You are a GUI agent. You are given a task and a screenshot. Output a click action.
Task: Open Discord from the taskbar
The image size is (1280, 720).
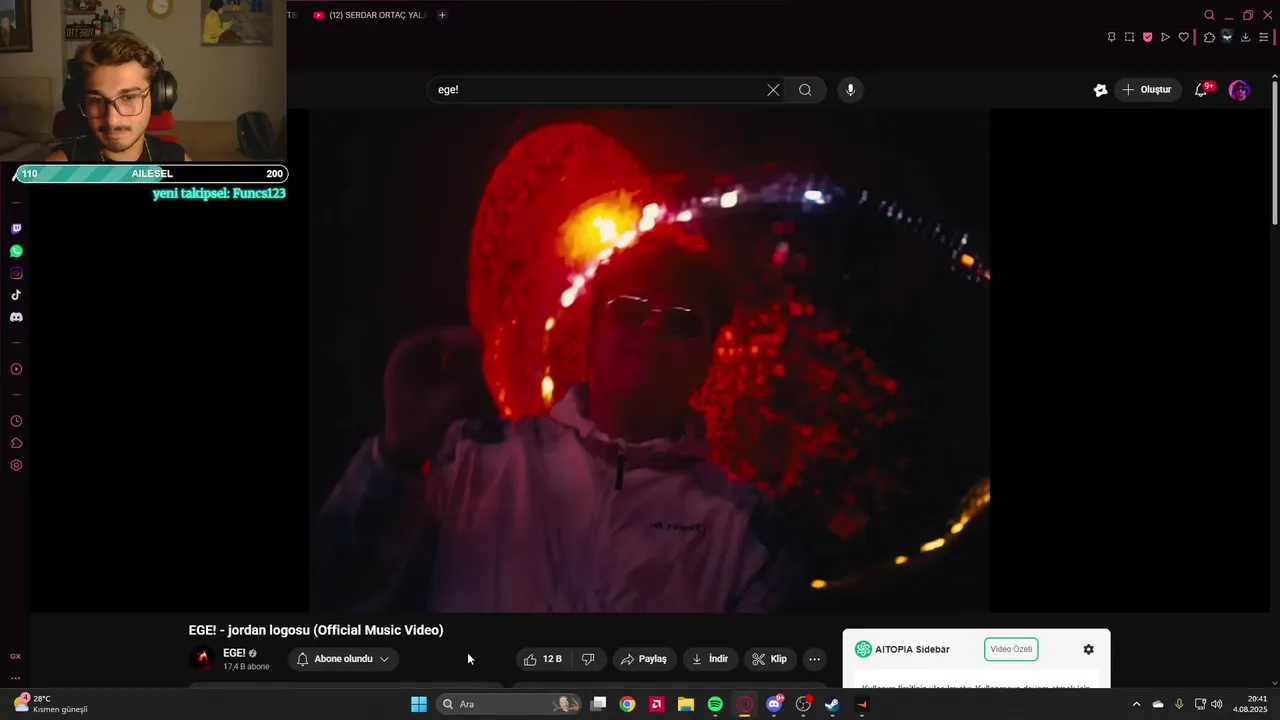pos(774,704)
